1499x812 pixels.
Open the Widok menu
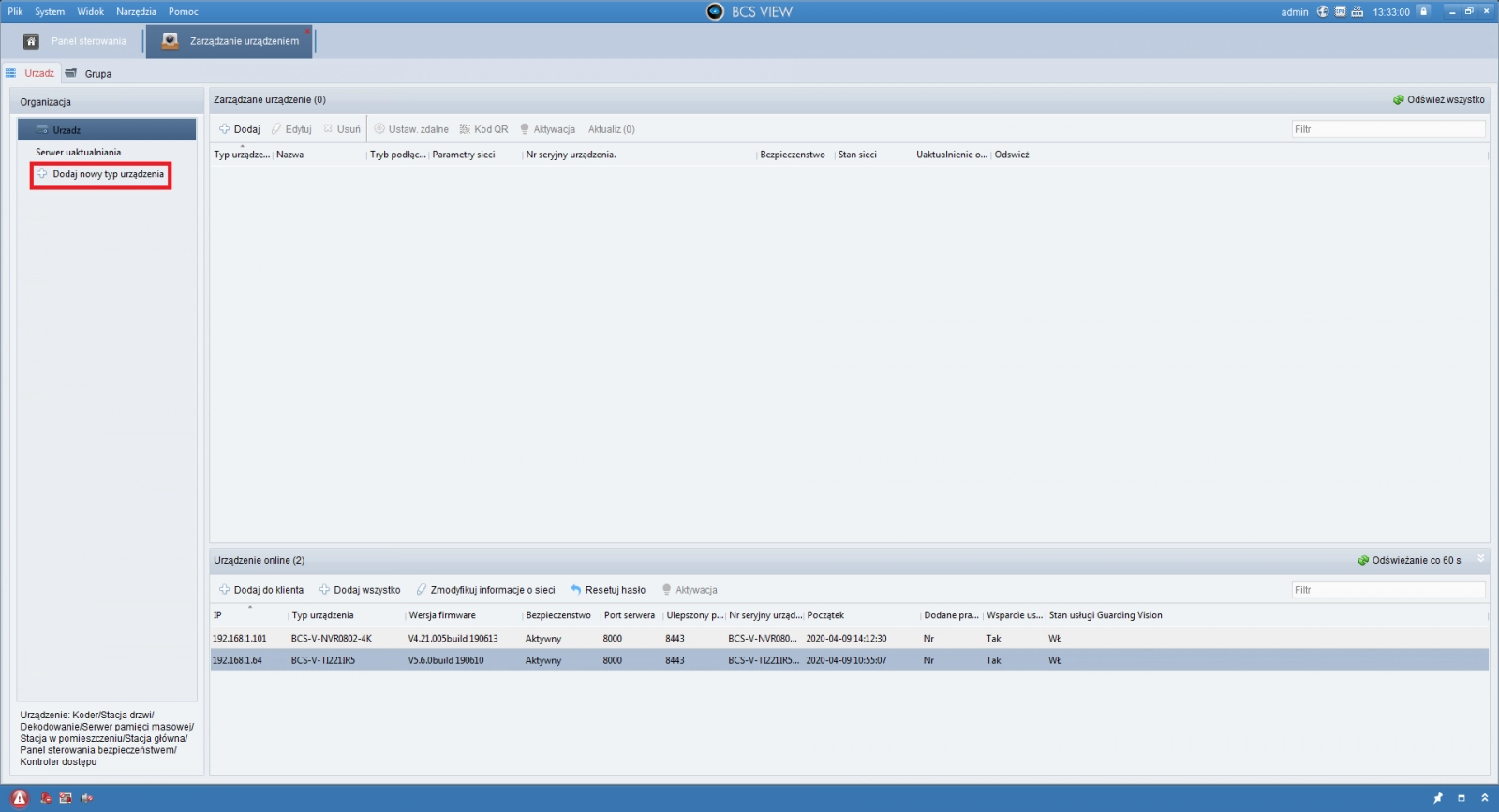[91, 11]
